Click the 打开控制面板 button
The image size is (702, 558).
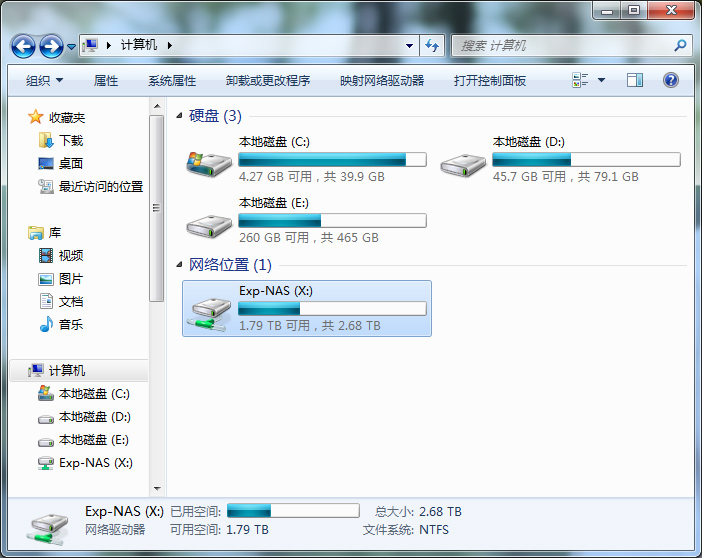(x=490, y=80)
